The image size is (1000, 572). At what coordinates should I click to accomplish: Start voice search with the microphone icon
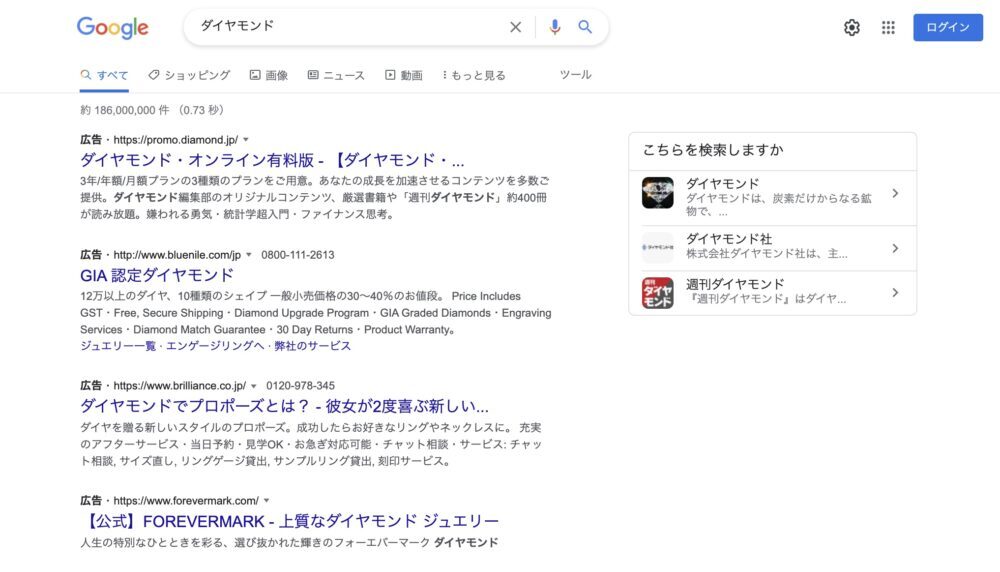pos(555,27)
